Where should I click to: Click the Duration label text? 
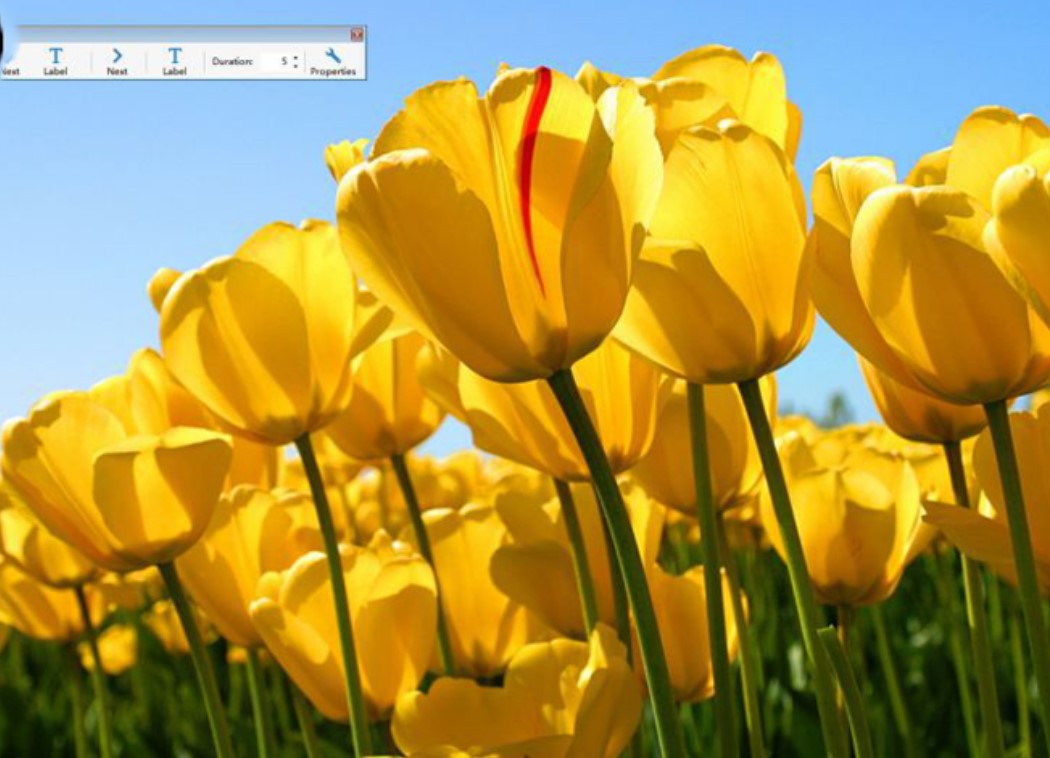[232, 59]
